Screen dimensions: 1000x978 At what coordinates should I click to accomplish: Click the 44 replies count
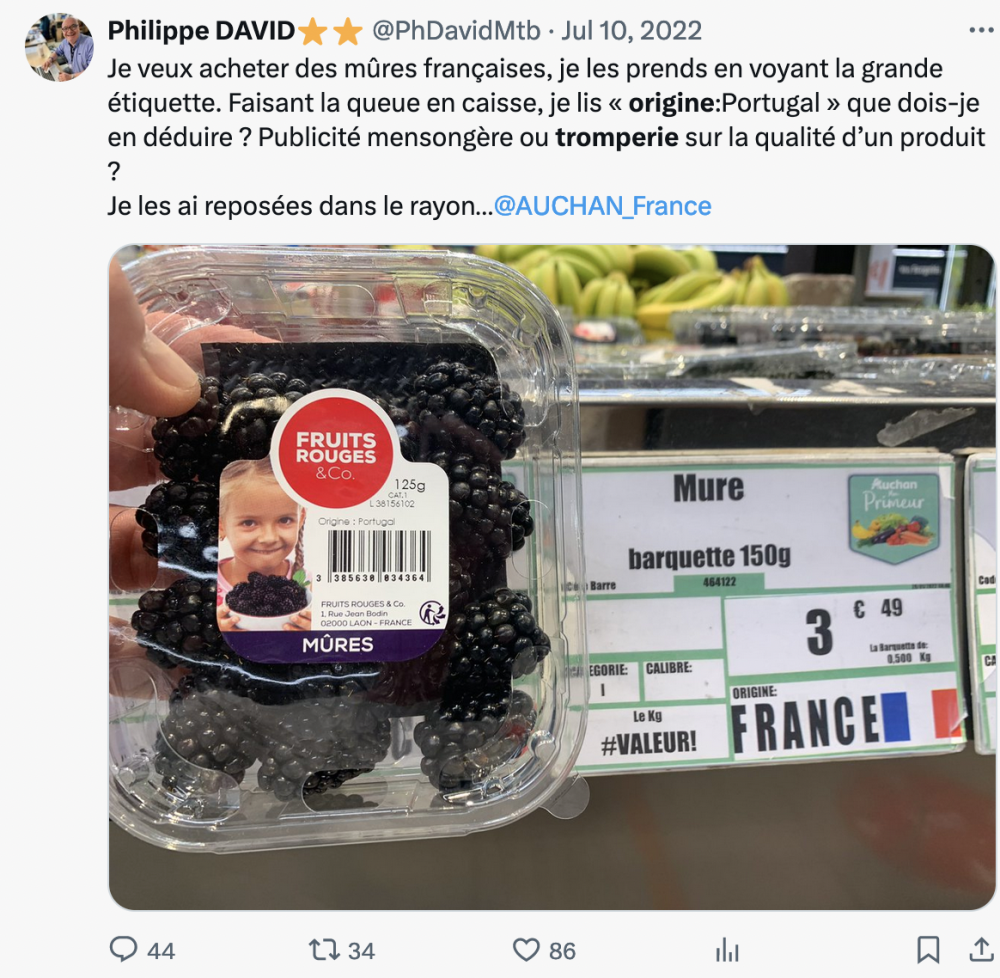(161, 951)
